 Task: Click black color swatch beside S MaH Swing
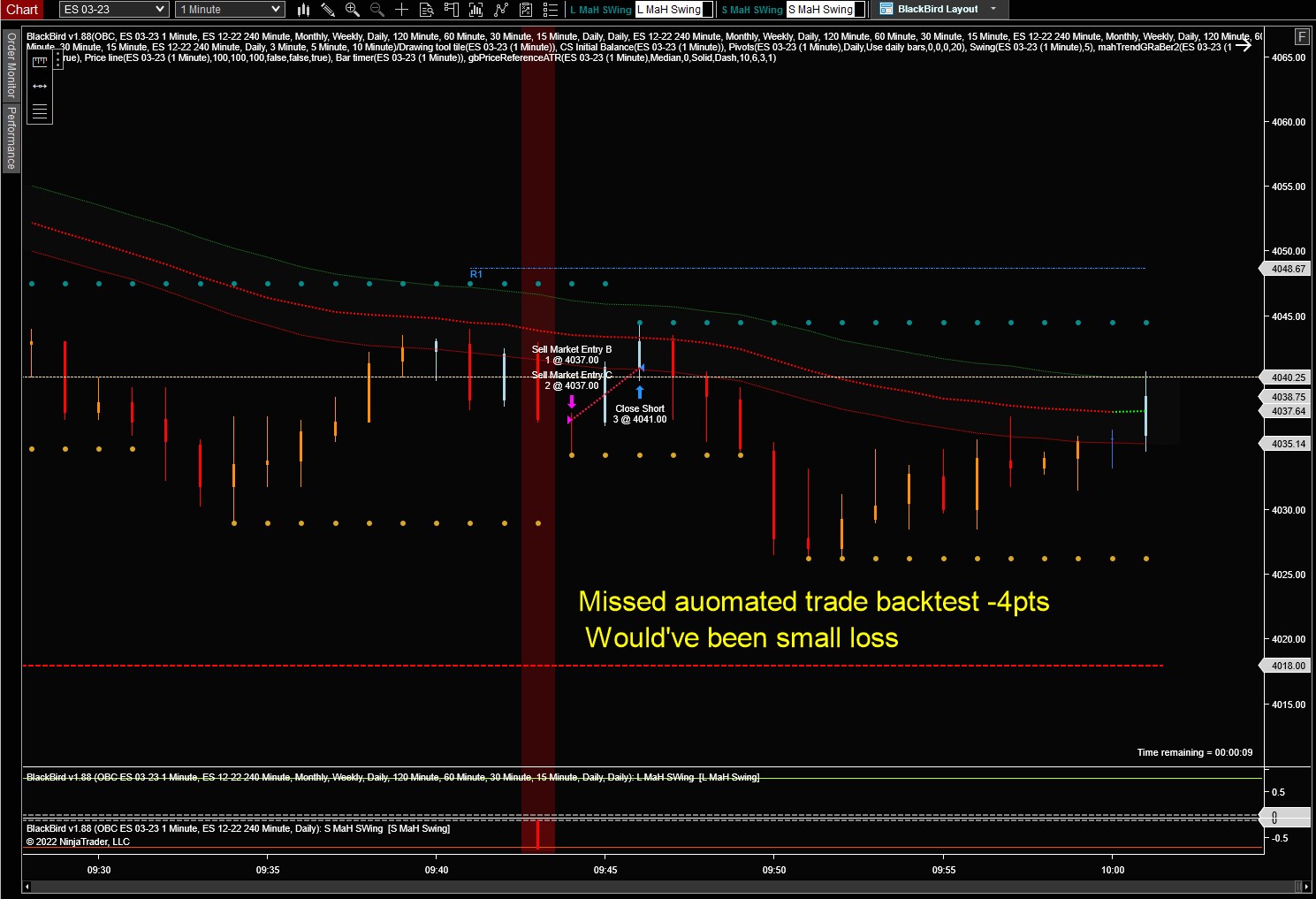pos(860,10)
